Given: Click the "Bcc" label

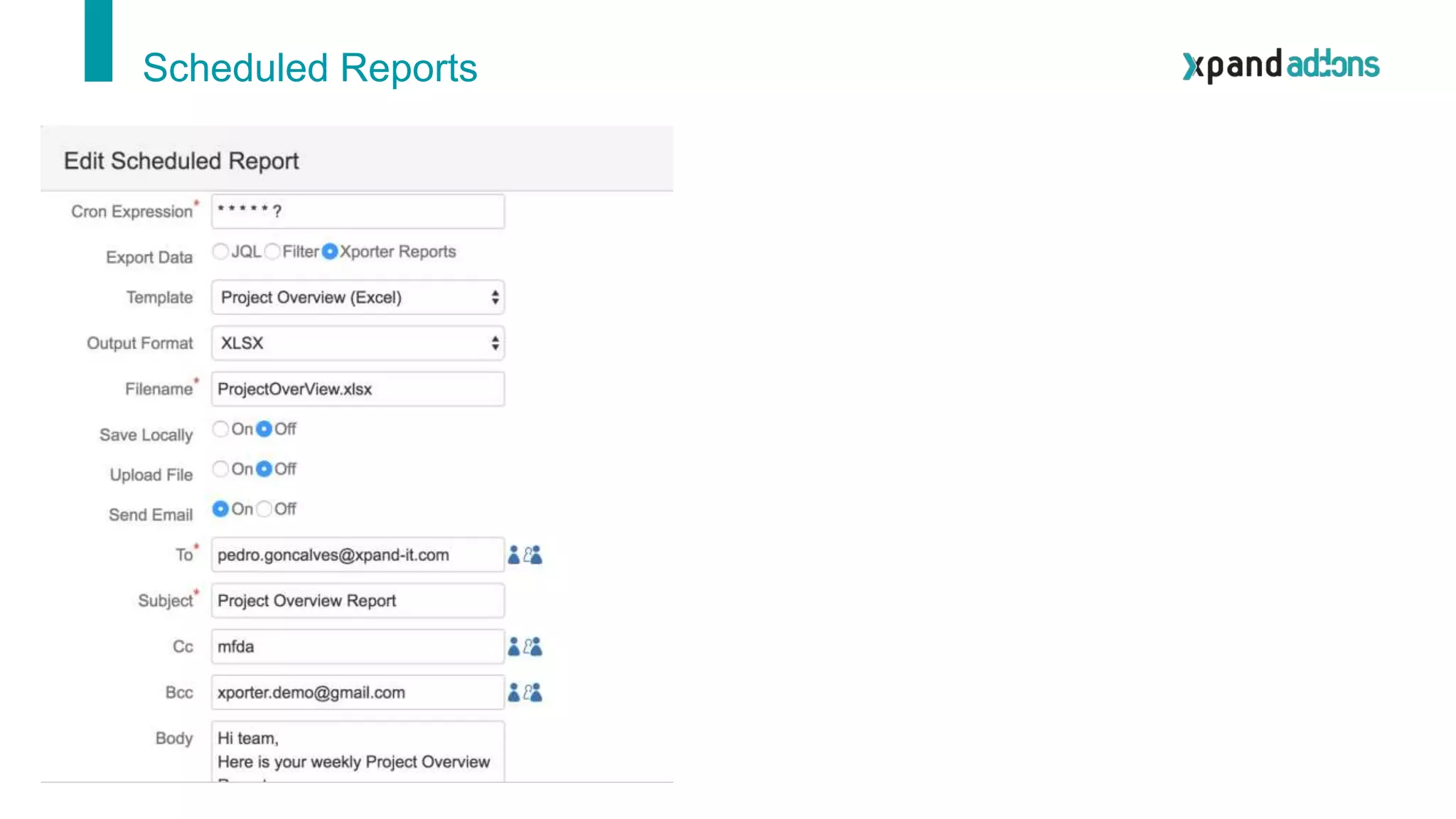Looking at the screenshot, I should click(179, 692).
